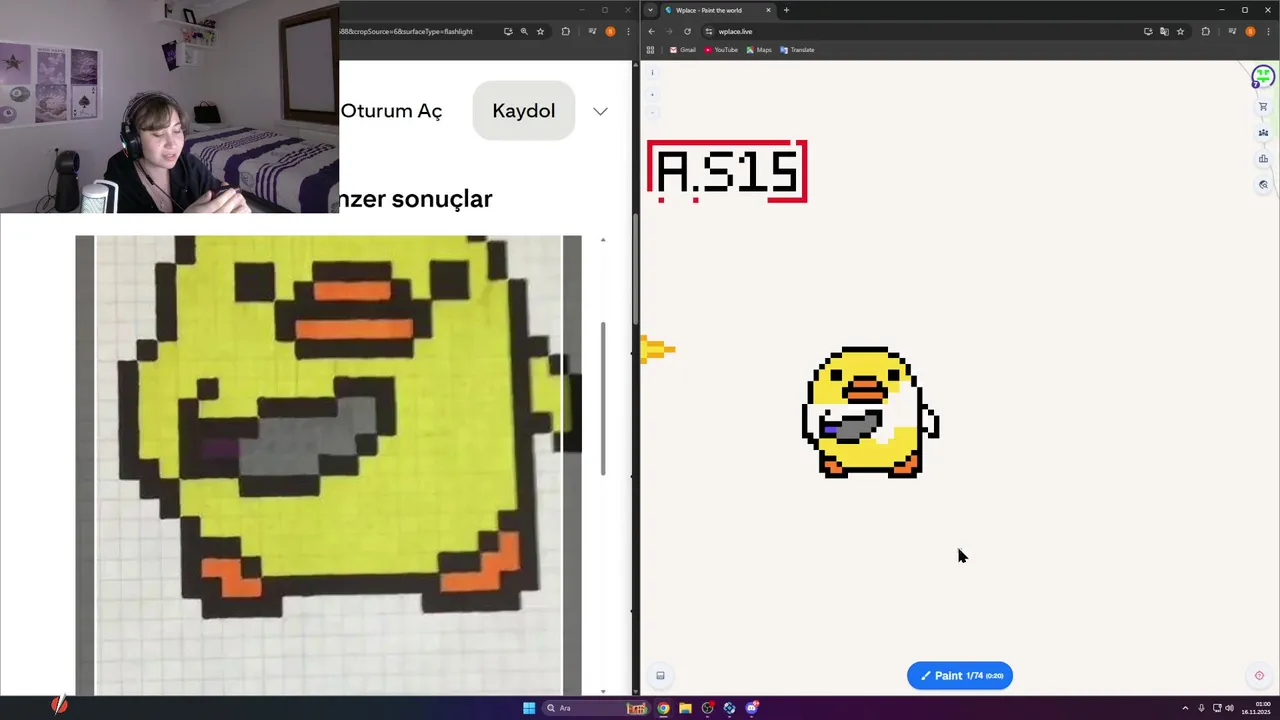Image resolution: width=1280 pixels, height=720 pixels.
Task: Click the Kaydol button
Action: pos(523,111)
